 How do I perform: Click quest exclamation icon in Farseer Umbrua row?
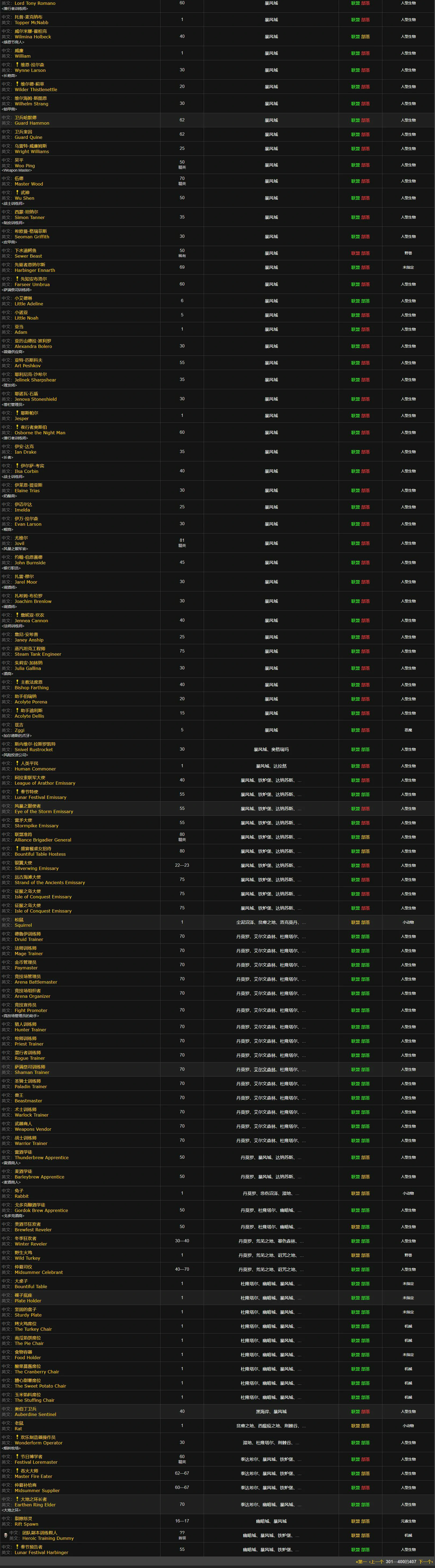point(17,279)
